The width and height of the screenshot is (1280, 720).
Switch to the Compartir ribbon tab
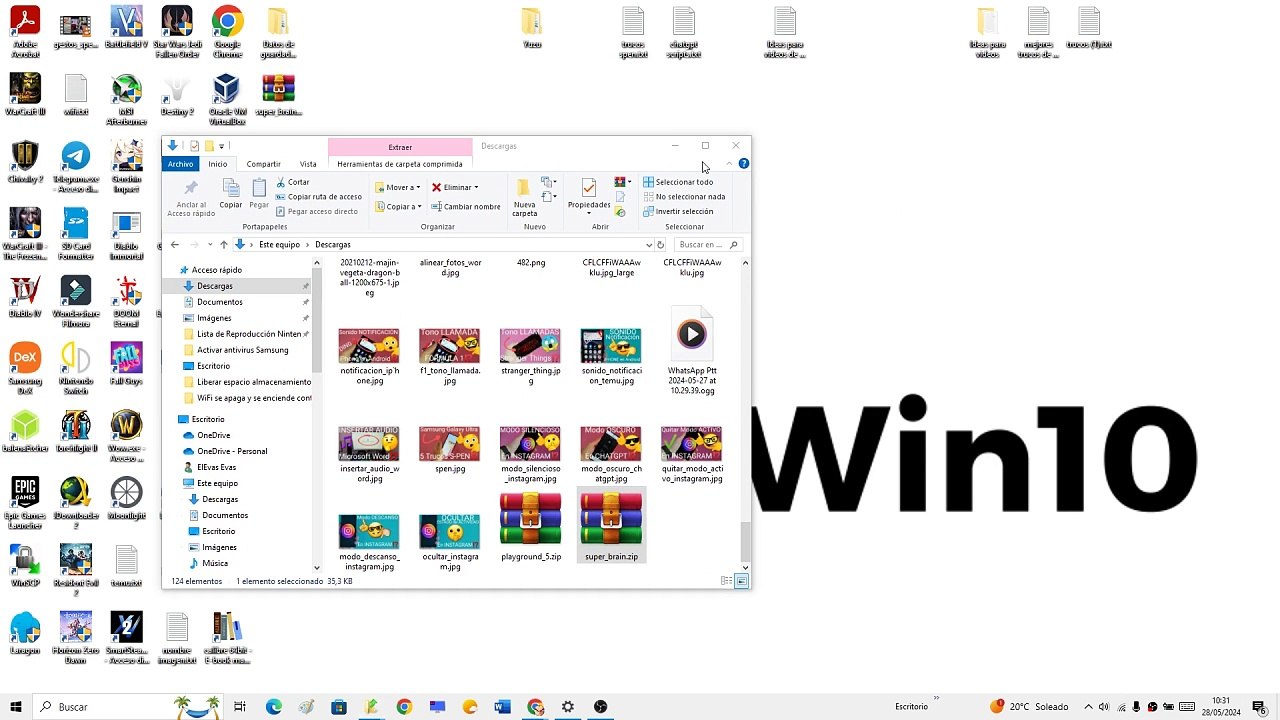coord(264,164)
